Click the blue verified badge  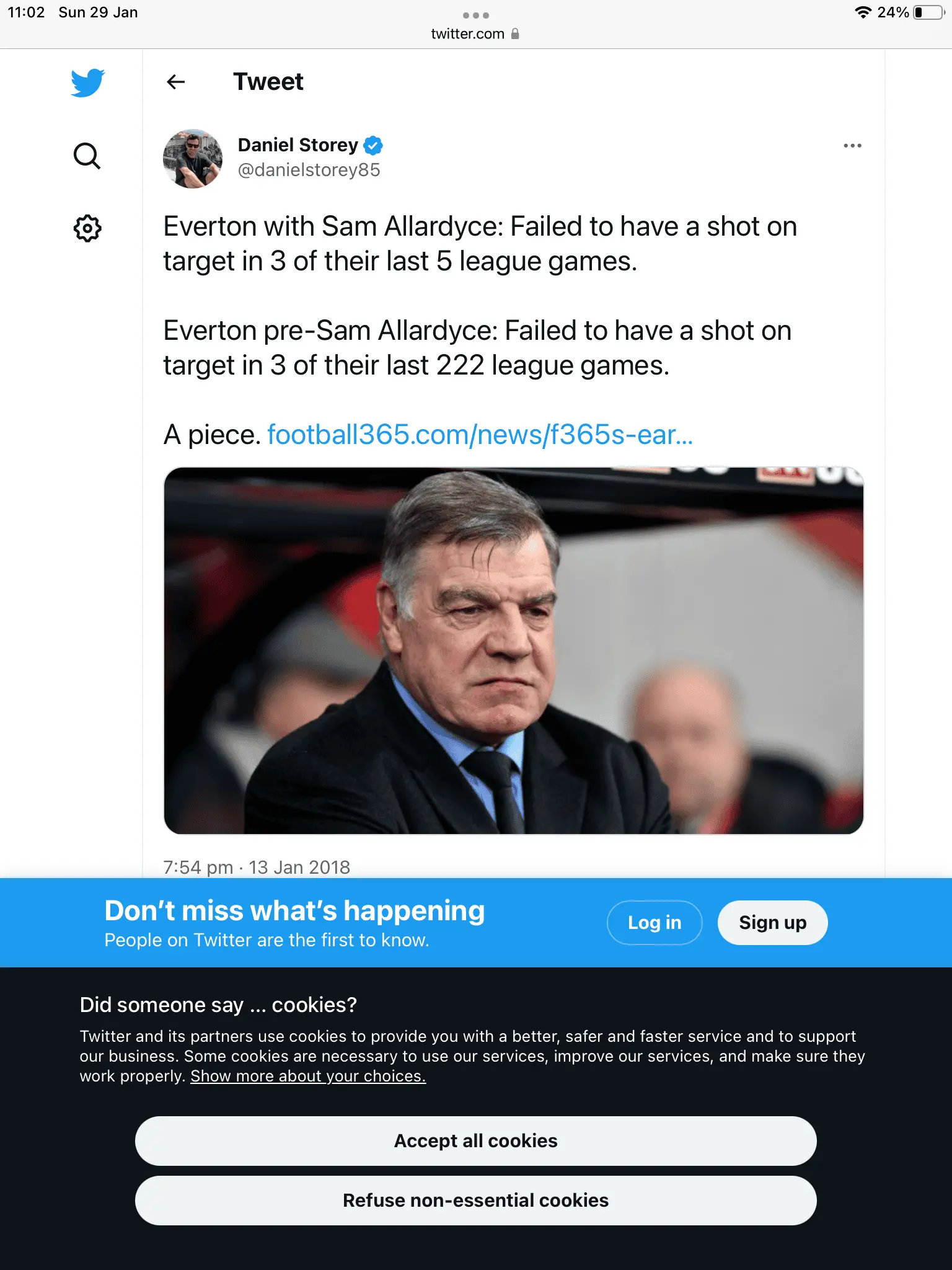pos(373,145)
